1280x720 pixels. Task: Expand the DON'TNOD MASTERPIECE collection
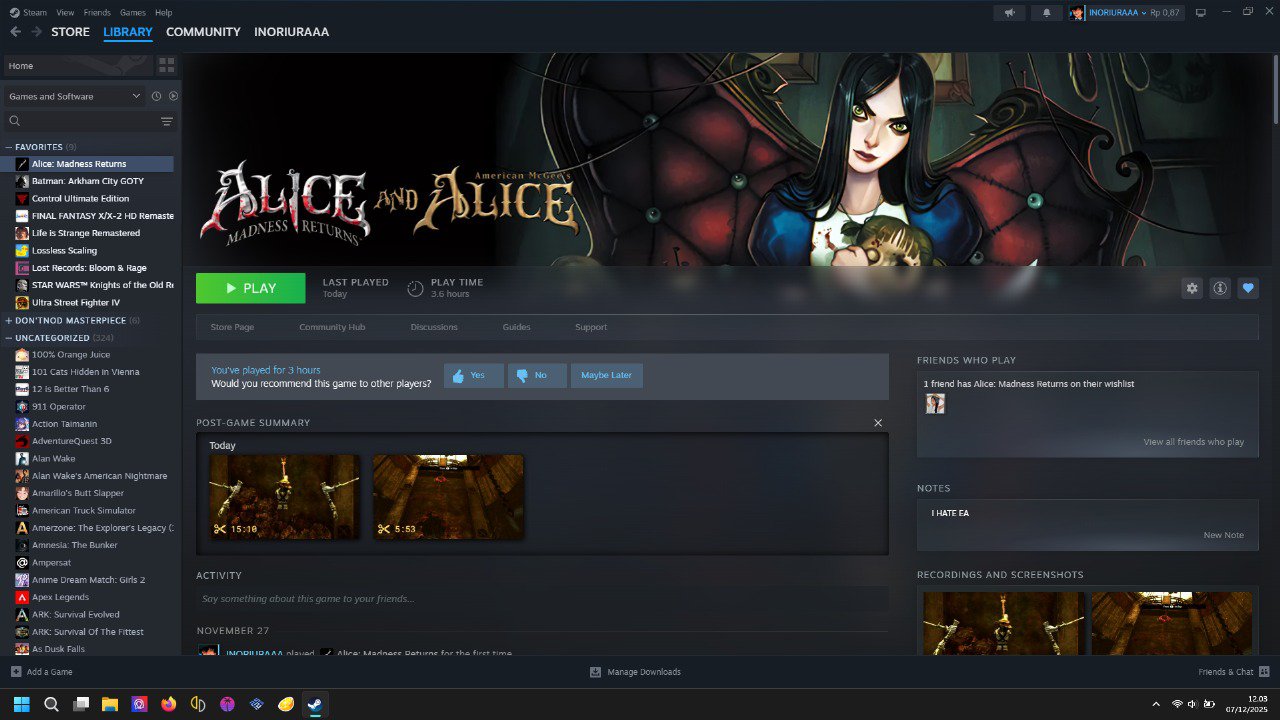point(9,321)
